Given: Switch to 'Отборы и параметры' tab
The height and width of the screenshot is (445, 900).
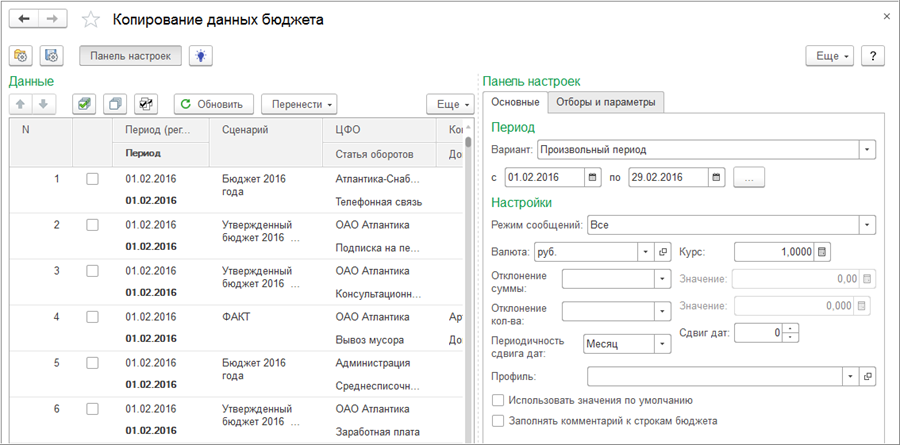Looking at the screenshot, I should (604, 102).
